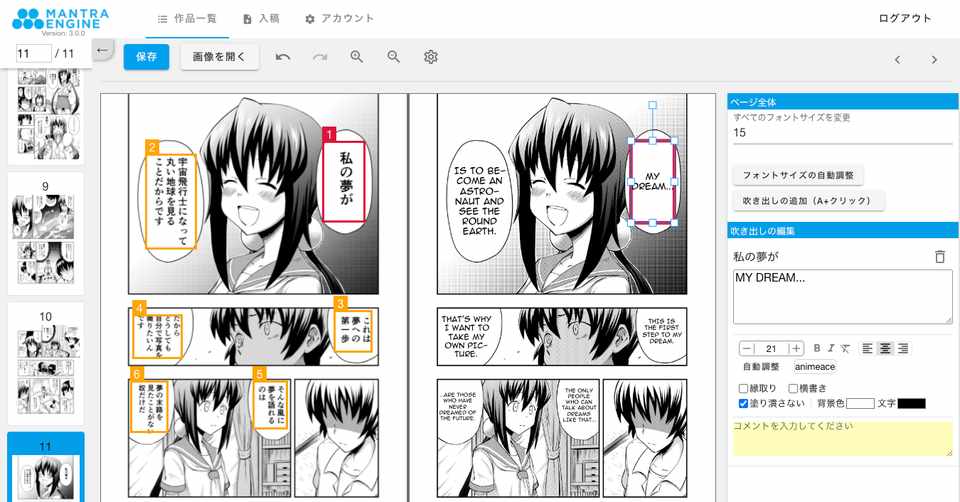The image size is (960, 502).
Task: Align bubble text right
Action: pos(902,348)
